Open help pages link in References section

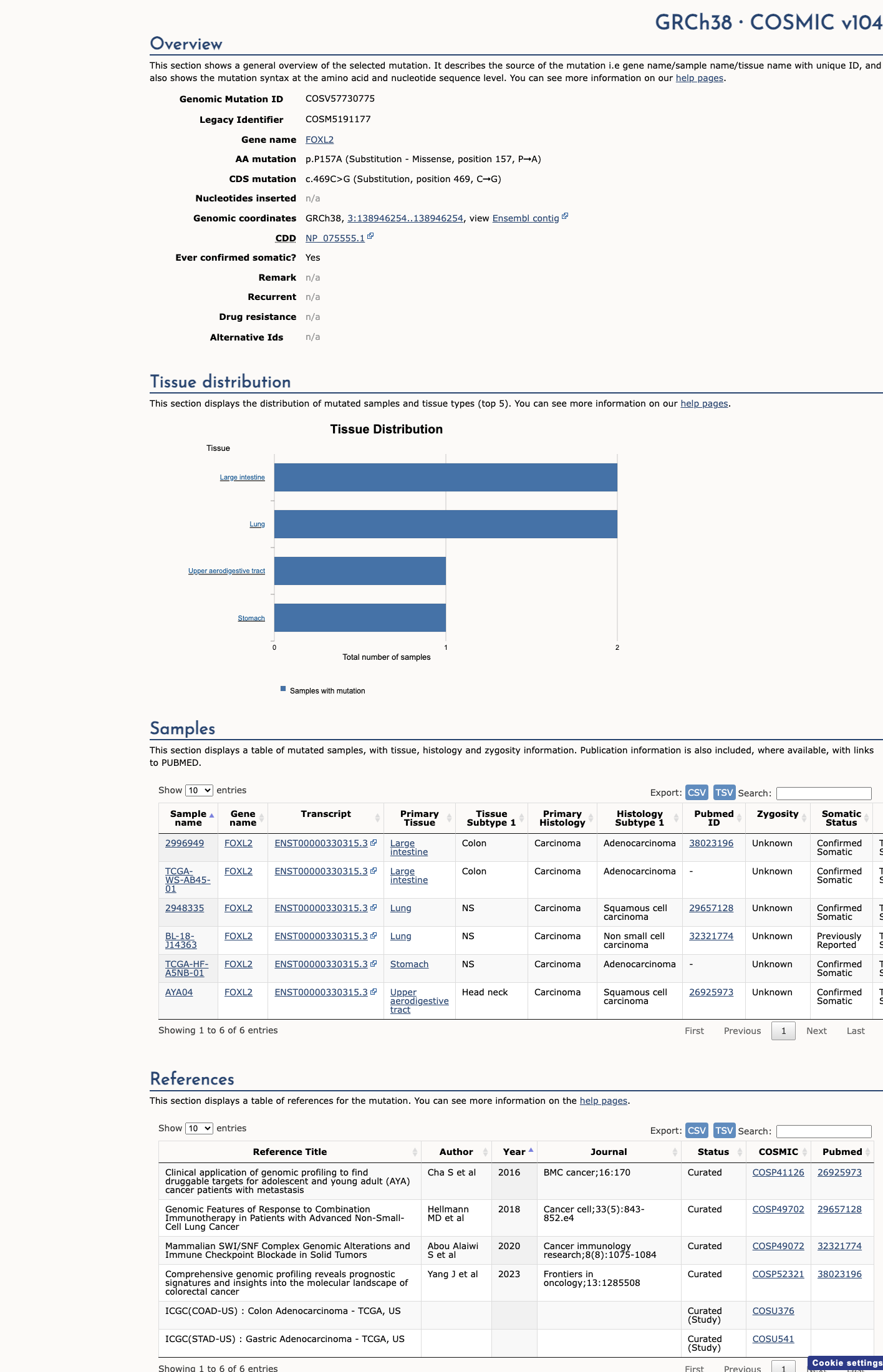point(604,1101)
